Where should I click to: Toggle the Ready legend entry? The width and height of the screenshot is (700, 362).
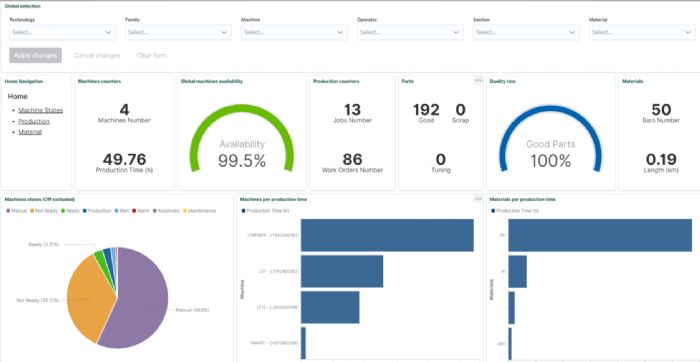pyautogui.click(x=70, y=211)
